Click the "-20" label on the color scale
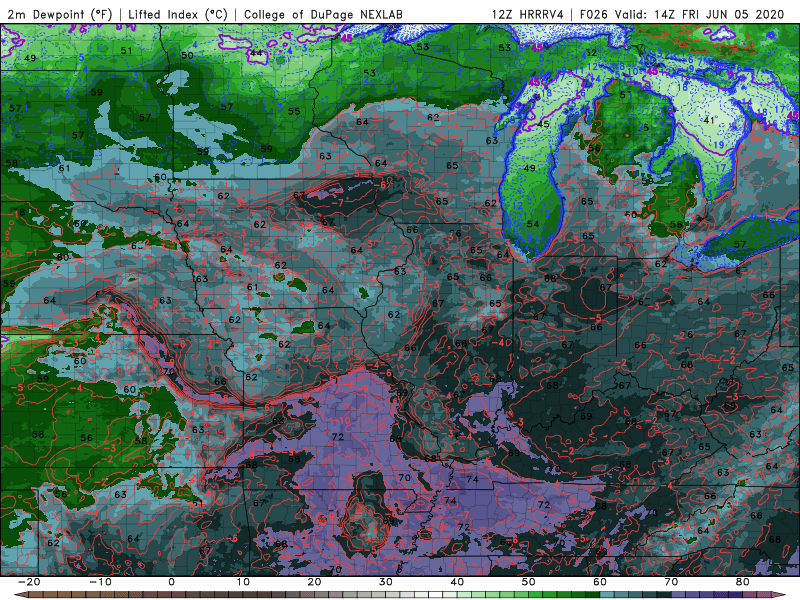 [x=29, y=582]
